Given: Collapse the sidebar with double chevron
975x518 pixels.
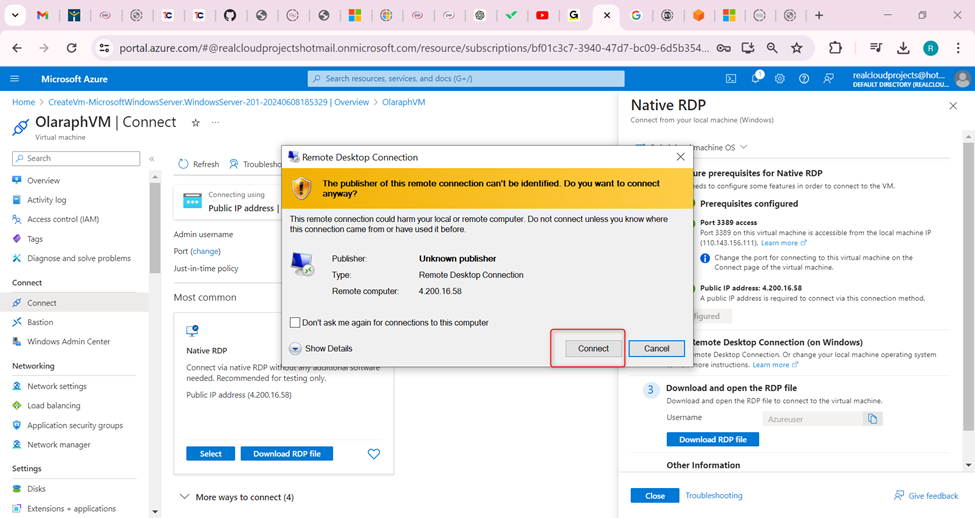Looking at the screenshot, I should pos(152,159).
